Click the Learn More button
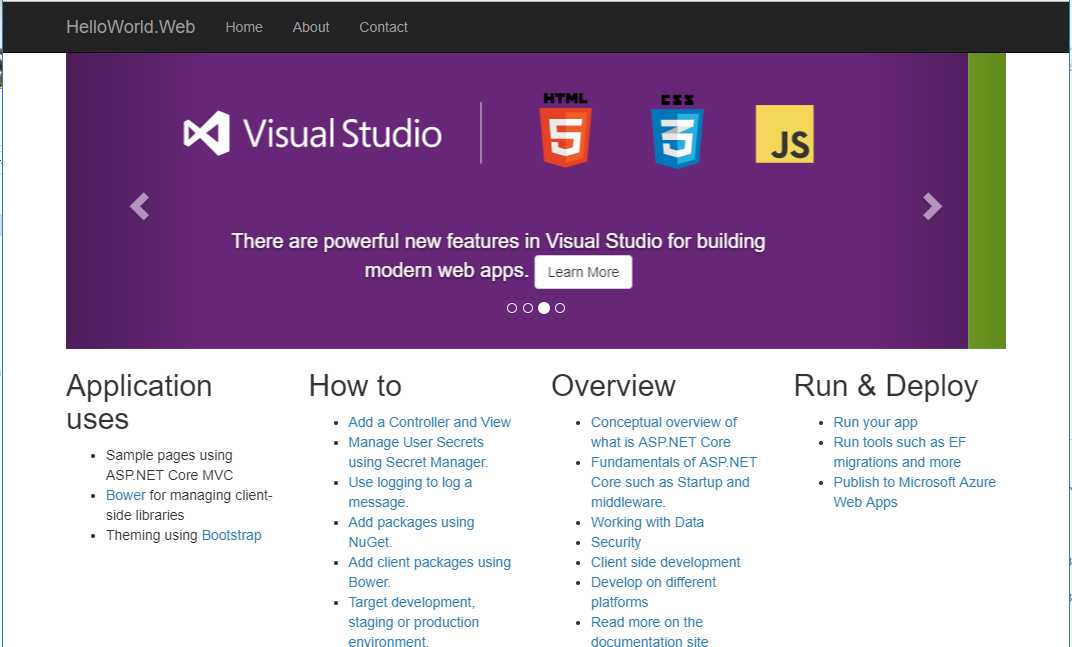Viewport: 1072px width, 647px height. (583, 272)
